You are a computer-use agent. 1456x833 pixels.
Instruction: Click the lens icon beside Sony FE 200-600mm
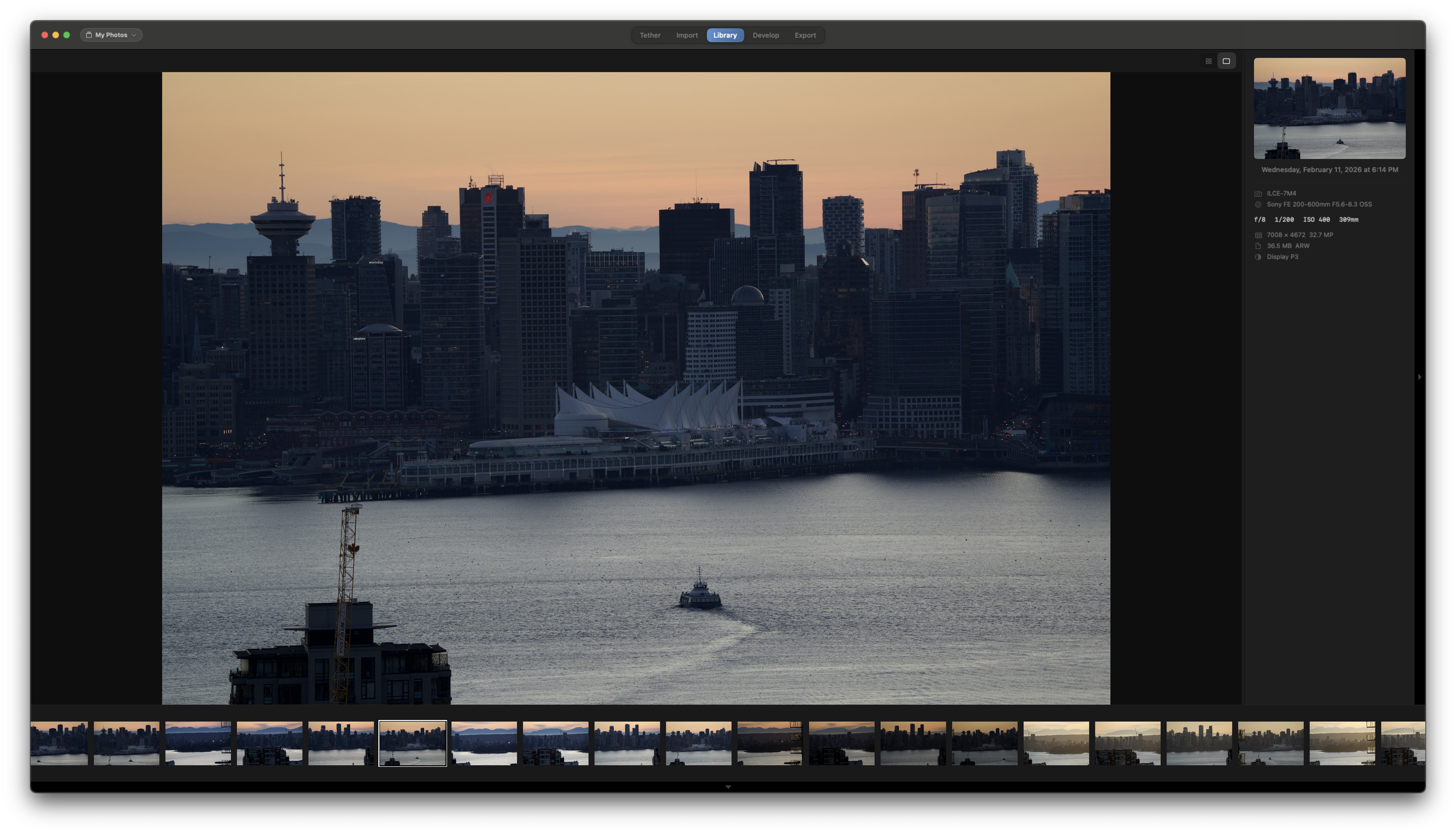click(1258, 205)
